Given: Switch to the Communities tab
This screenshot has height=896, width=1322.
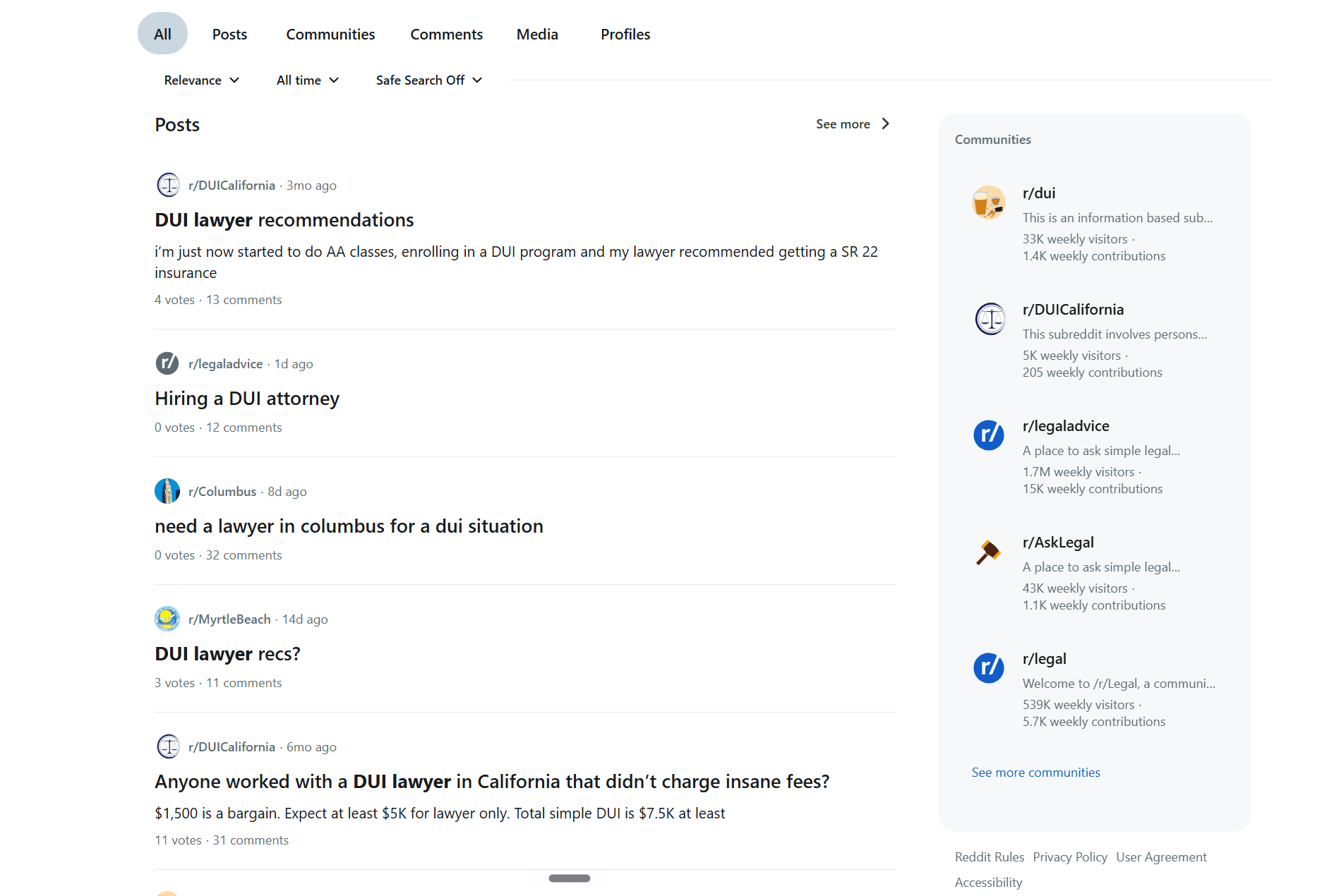Looking at the screenshot, I should click(330, 34).
